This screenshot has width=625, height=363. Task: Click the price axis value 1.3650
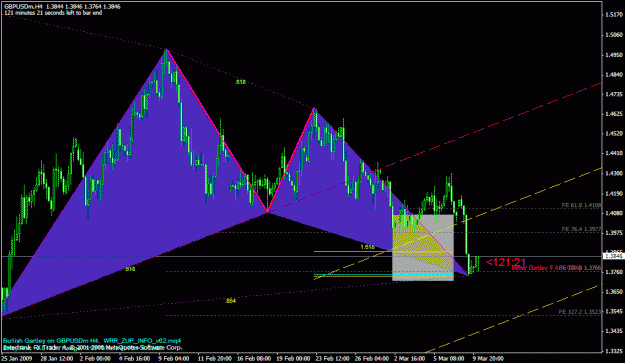pos(614,292)
